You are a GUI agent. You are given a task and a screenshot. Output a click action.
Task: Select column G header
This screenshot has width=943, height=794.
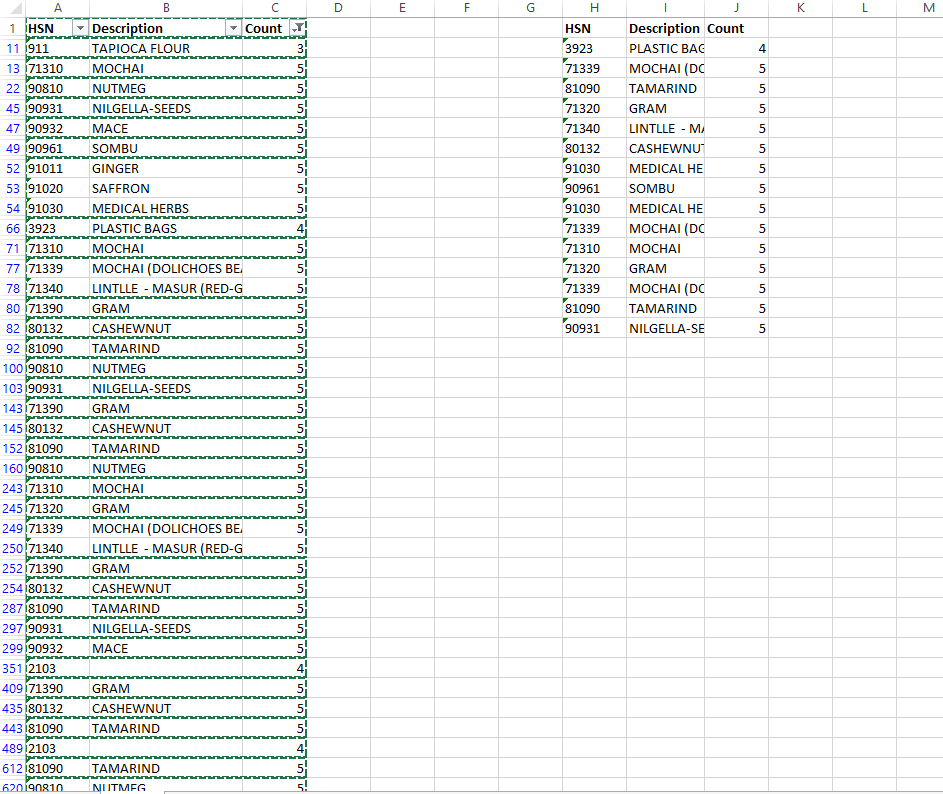point(530,8)
